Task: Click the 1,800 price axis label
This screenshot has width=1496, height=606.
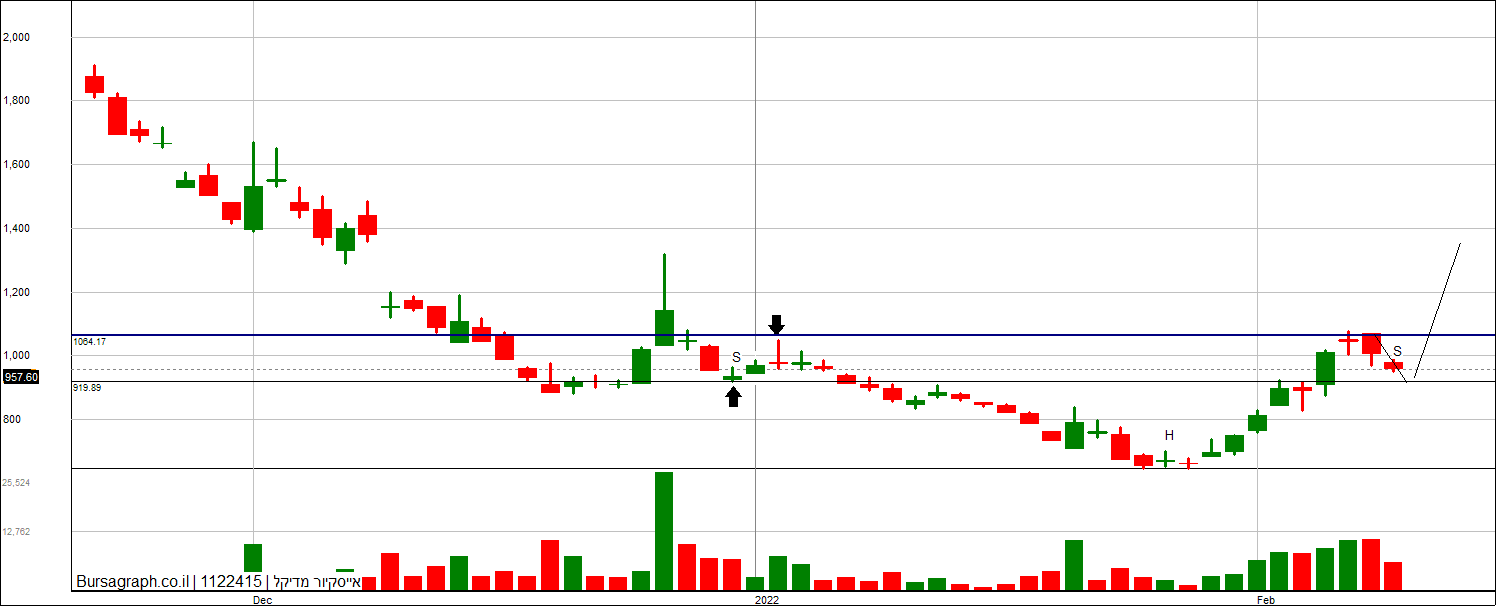Action: point(17,101)
